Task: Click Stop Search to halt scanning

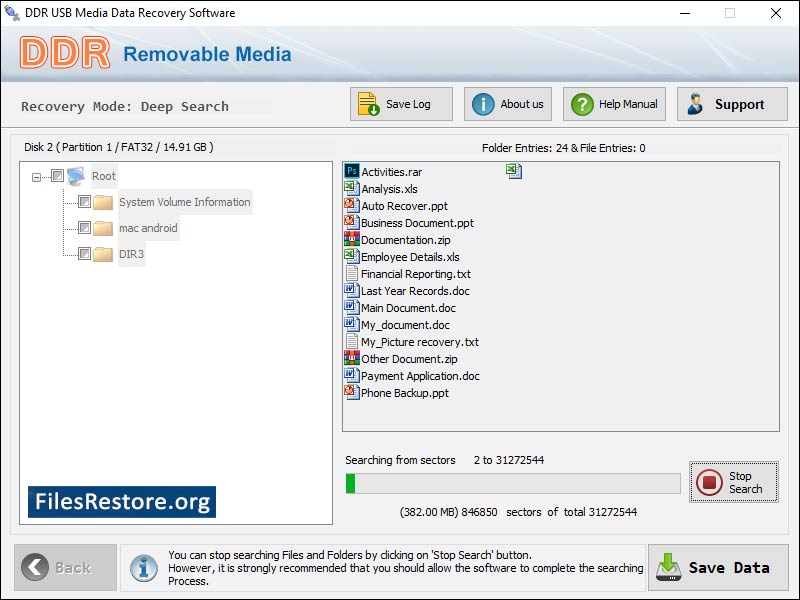Action: 734,482
